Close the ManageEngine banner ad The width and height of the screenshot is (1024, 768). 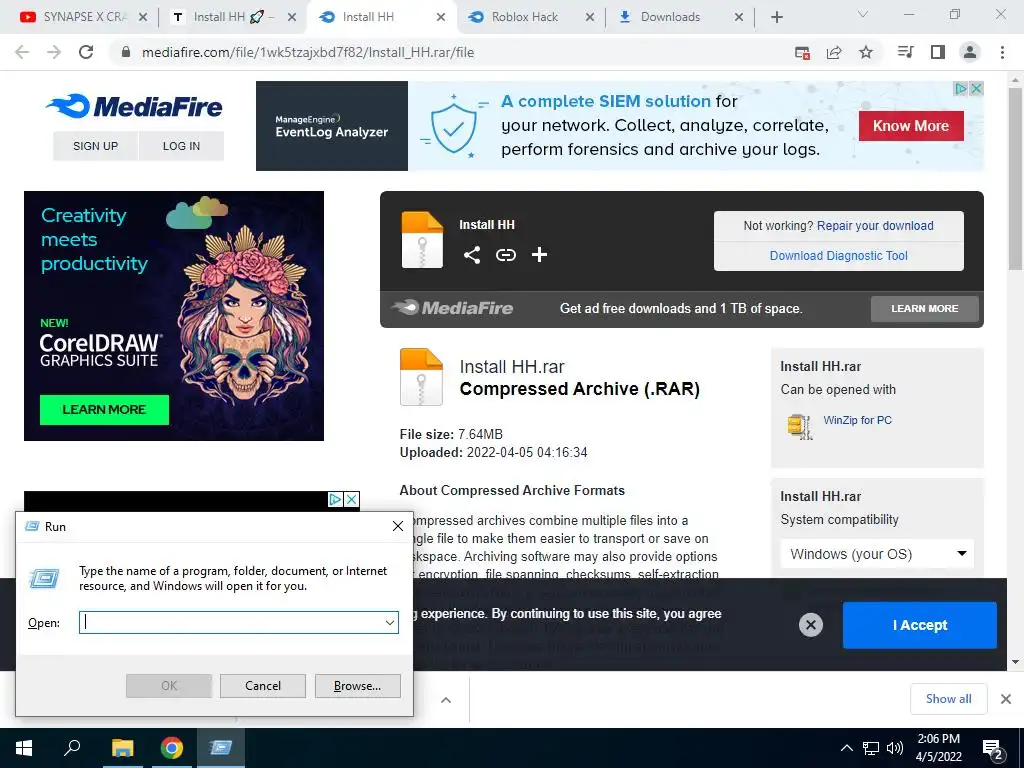976,88
